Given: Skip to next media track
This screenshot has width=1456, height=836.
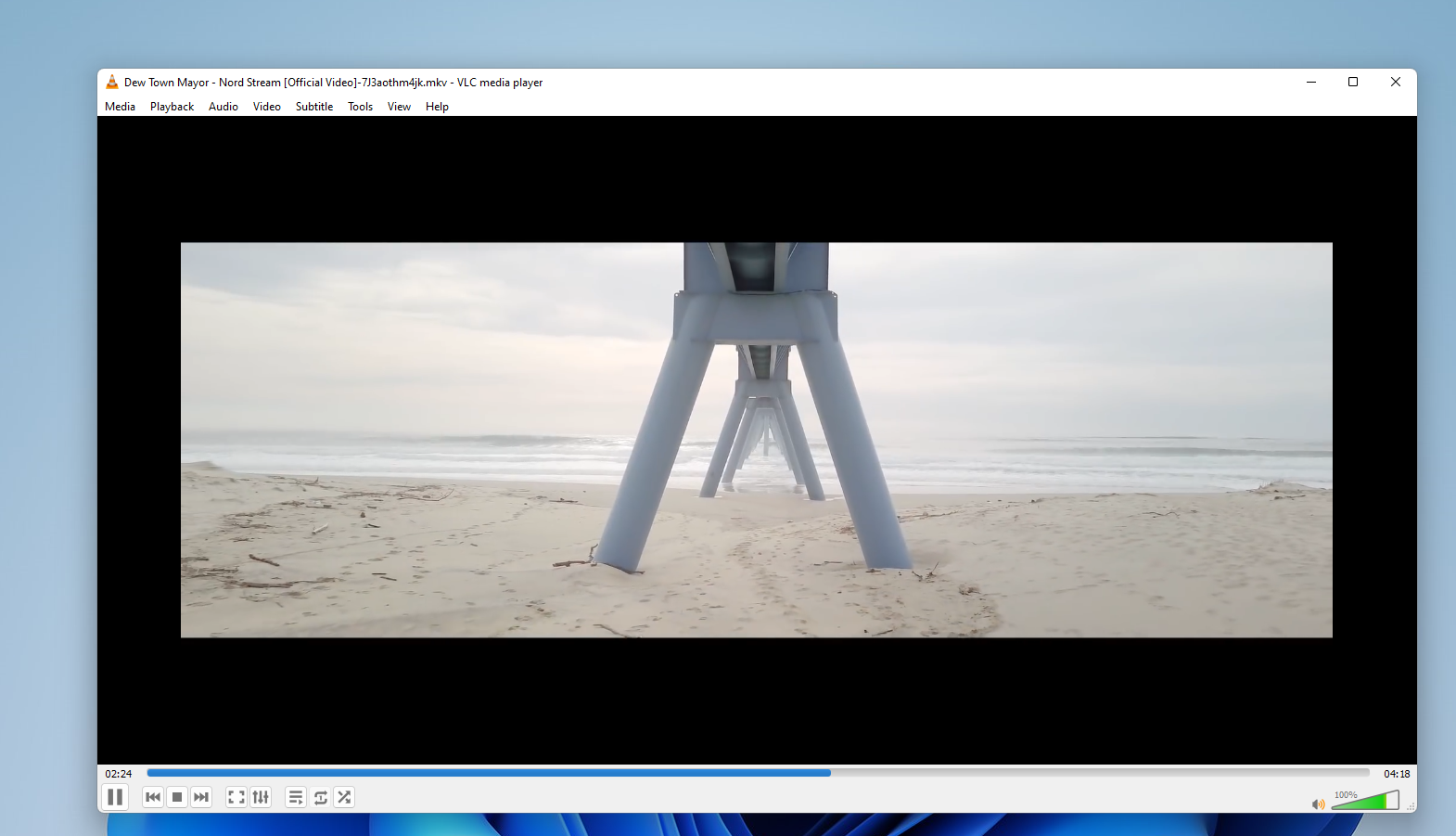Looking at the screenshot, I should (201, 797).
